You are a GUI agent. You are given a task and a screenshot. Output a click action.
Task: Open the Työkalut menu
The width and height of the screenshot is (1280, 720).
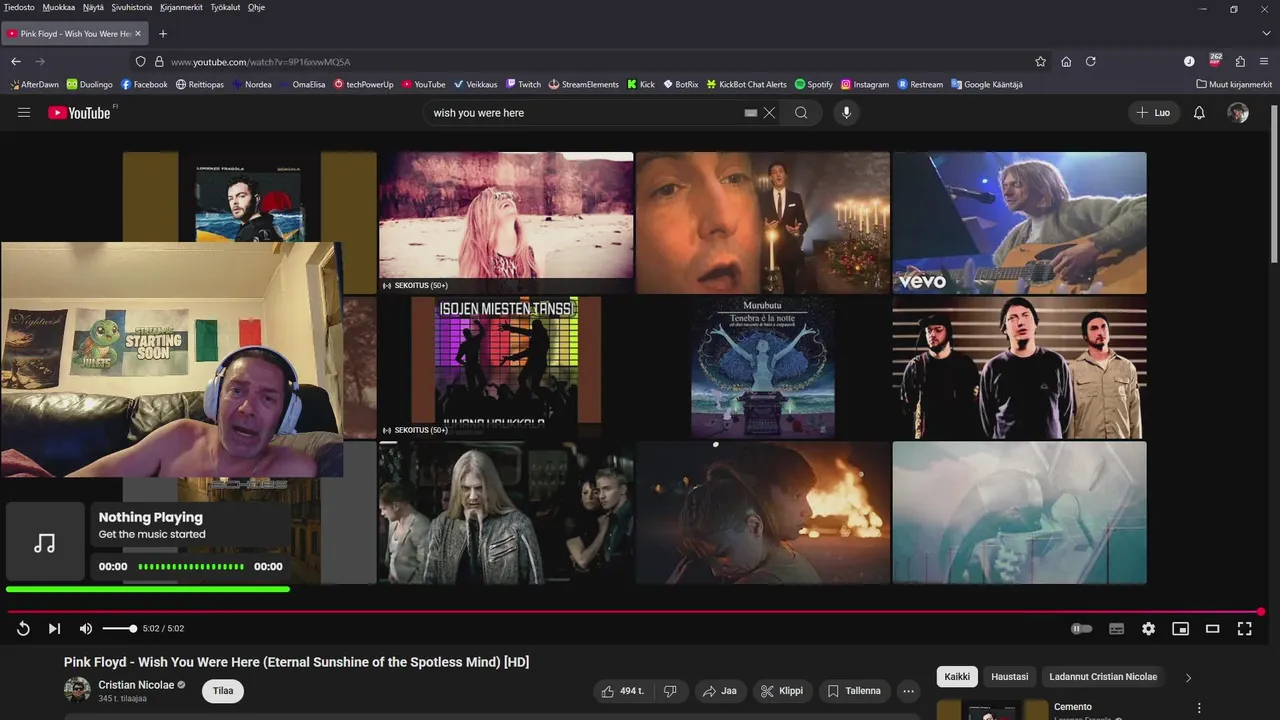tap(225, 7)
